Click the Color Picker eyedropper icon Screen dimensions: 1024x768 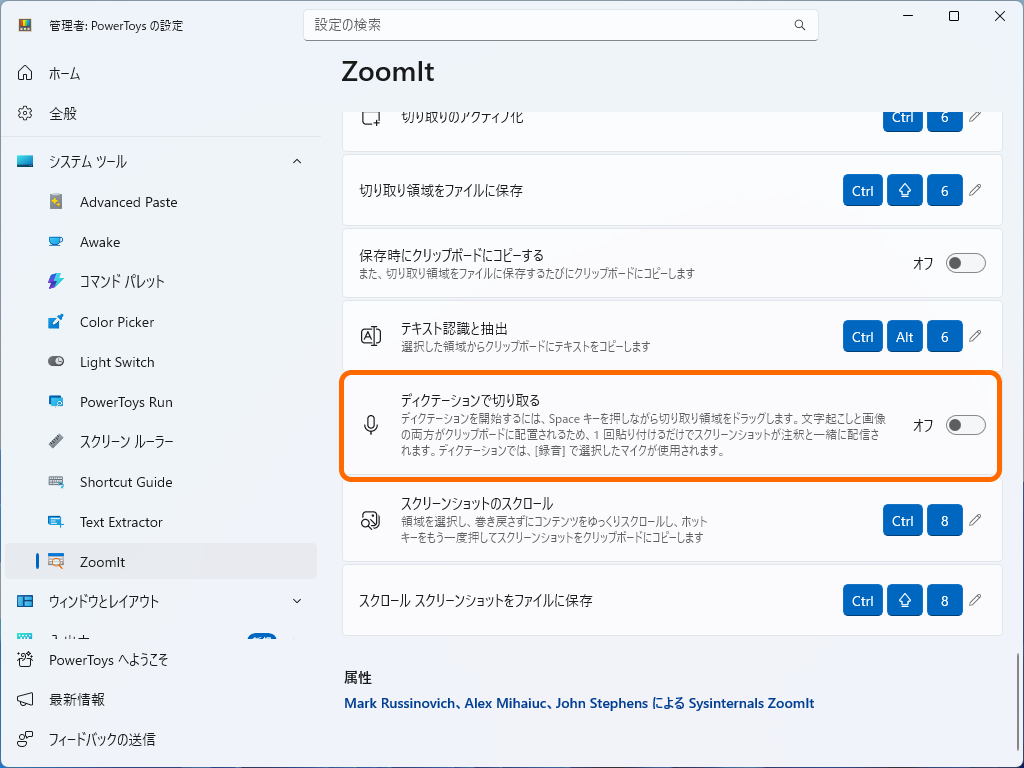[56, 321]
